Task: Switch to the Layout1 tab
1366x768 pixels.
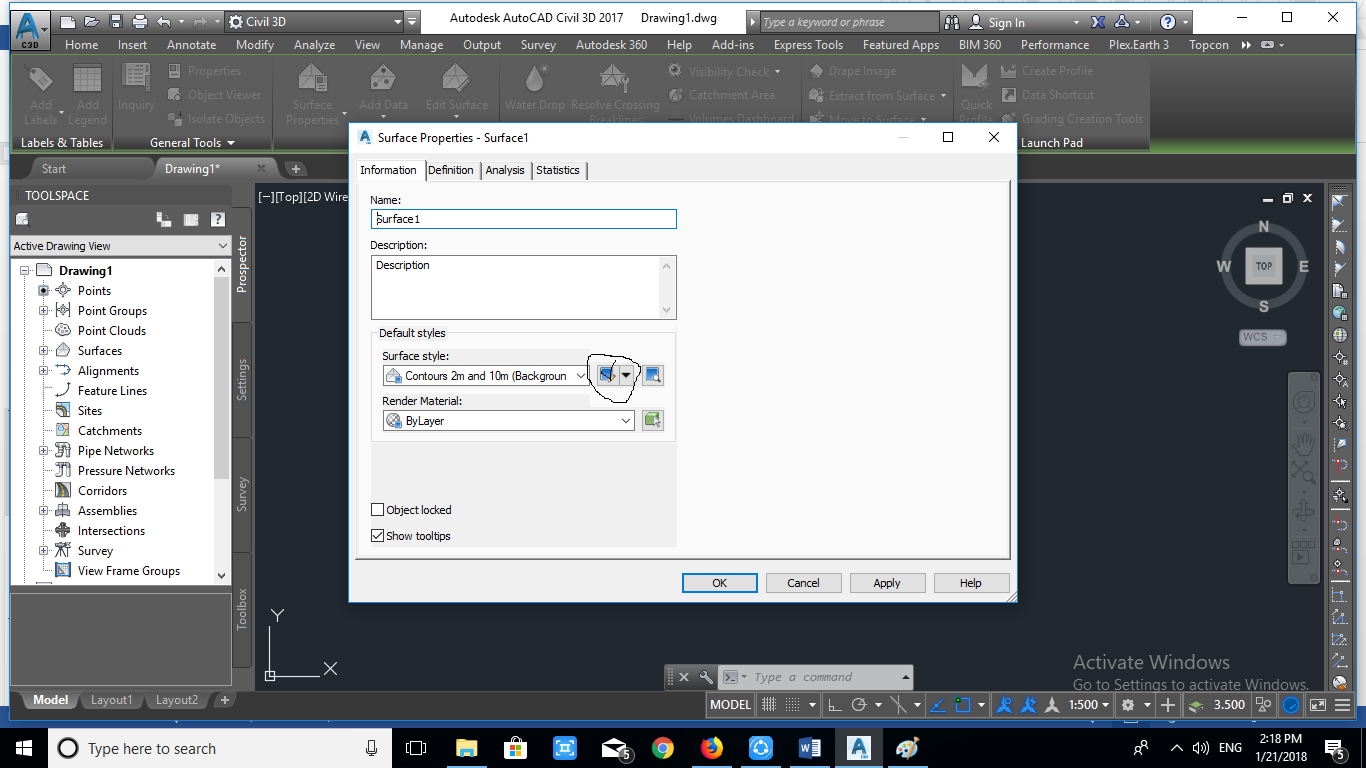Action: click(x=111, y=700)
